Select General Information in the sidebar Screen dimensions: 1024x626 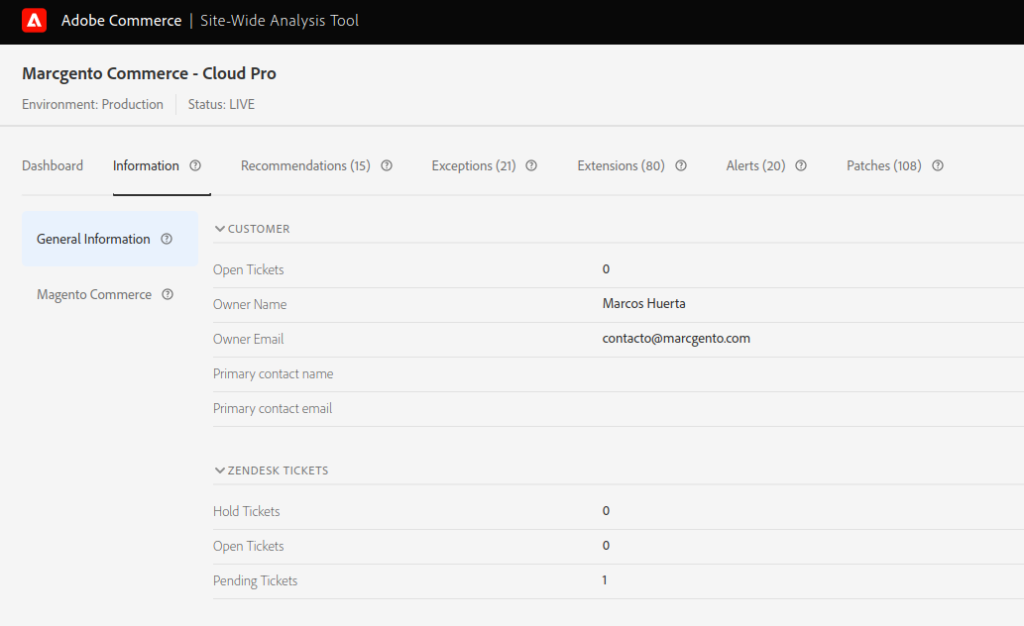110,239
